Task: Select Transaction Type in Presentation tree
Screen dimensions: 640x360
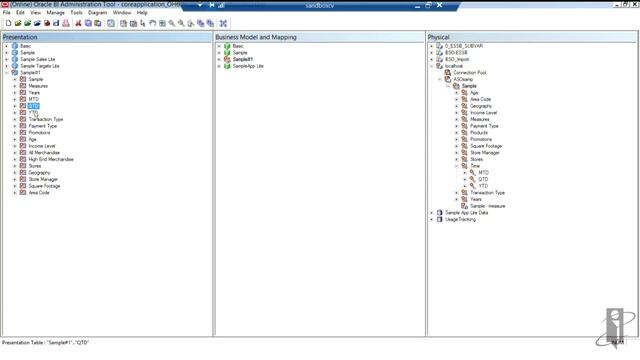Action: point(46,119)
